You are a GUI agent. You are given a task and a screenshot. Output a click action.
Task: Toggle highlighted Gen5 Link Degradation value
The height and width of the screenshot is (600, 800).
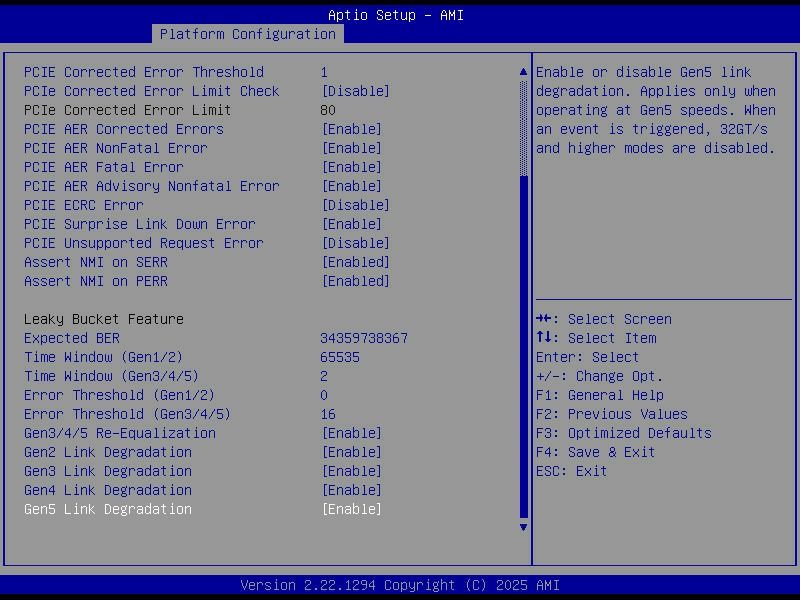pos(352,509)
